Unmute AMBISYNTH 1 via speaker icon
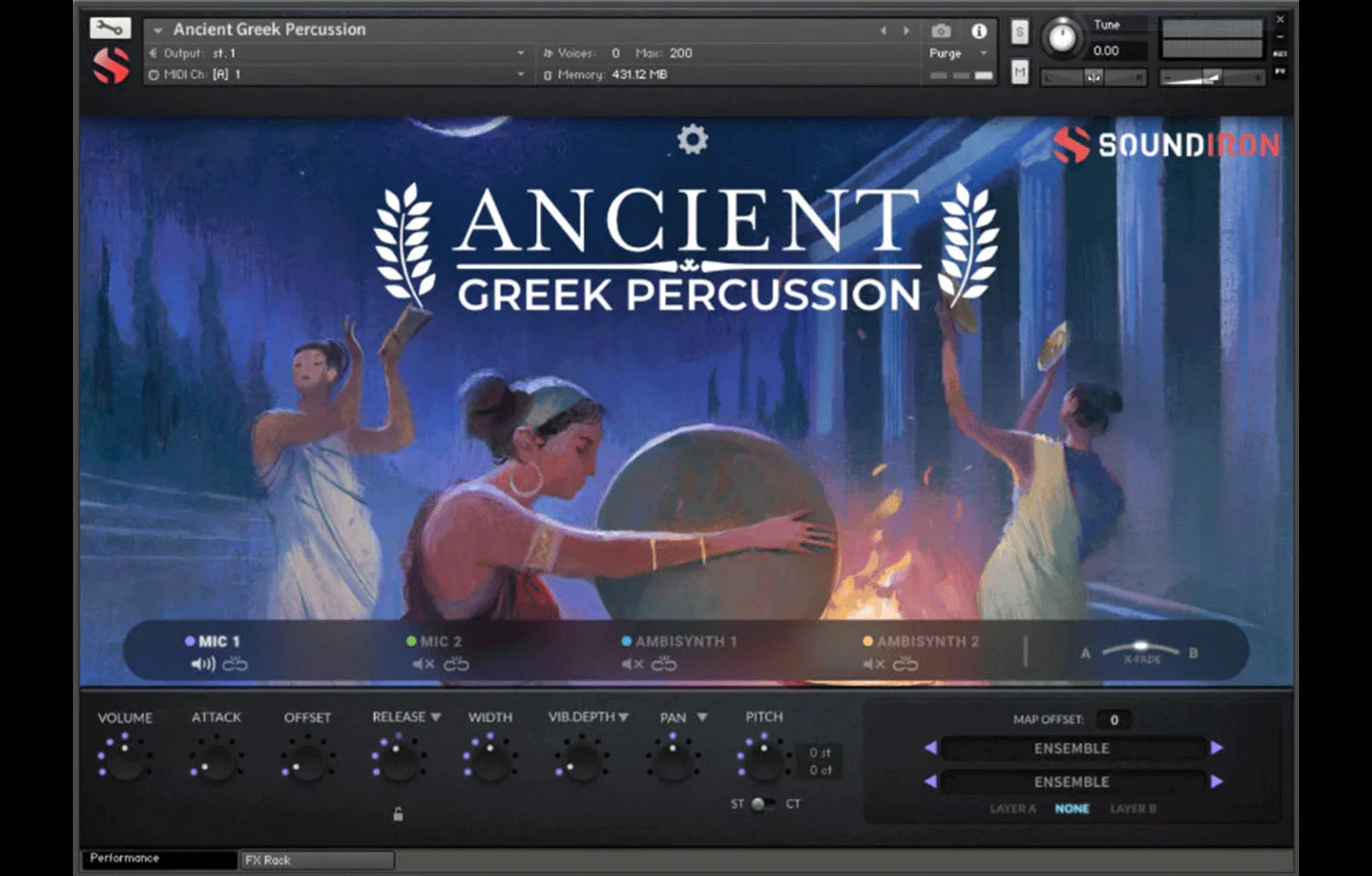Screen dimensions: 1372x876 [x=633, y=664]
